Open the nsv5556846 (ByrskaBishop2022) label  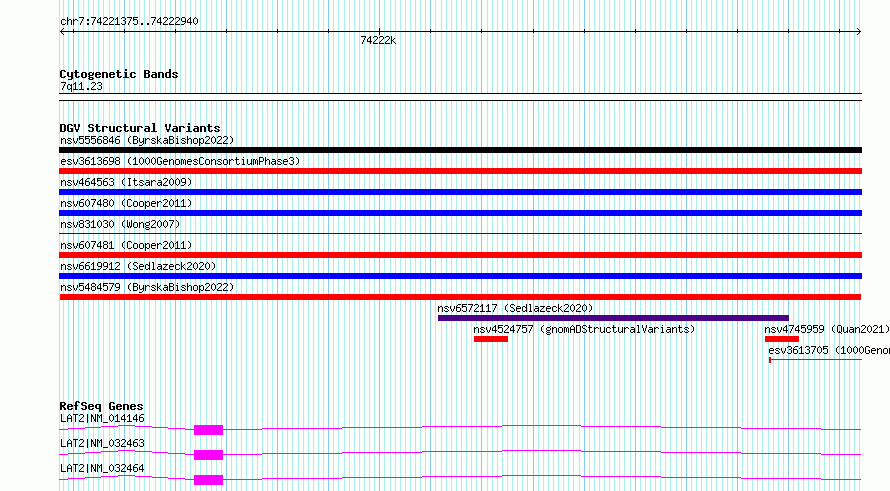tap(147, 140)
